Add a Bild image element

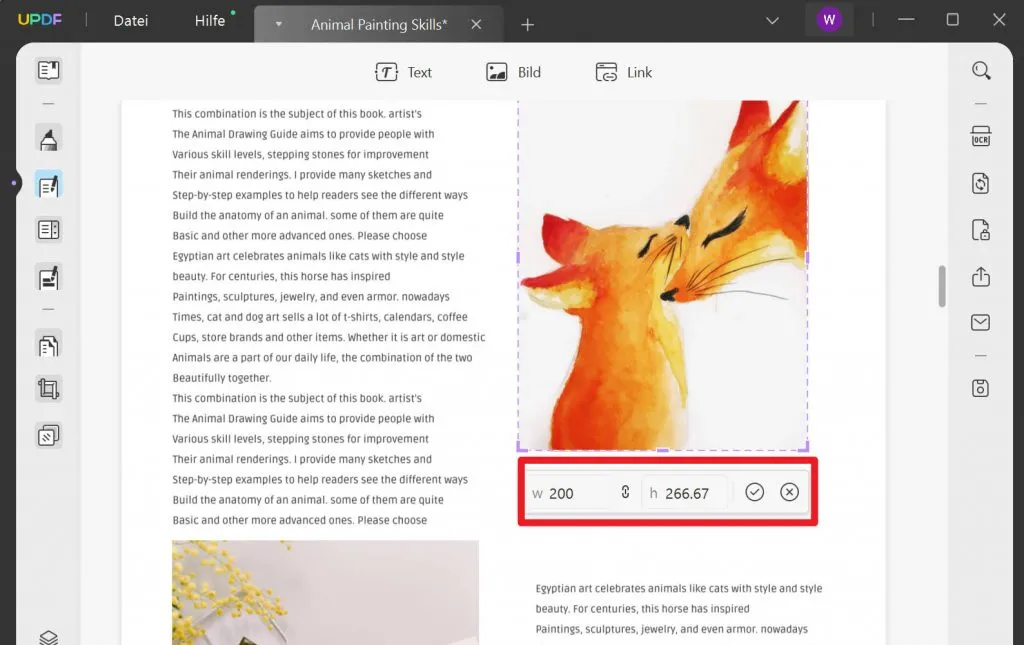pos(513,72)
